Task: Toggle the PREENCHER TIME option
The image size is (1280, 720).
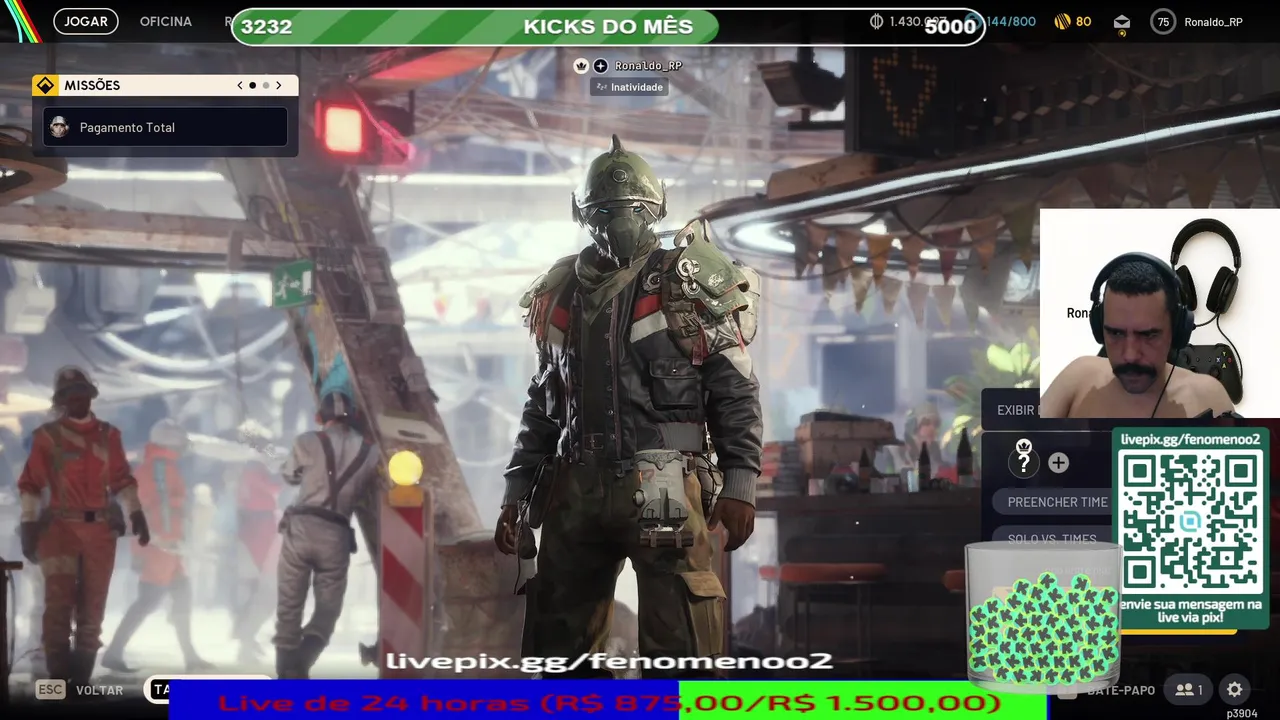Action: pos(1053,502)
